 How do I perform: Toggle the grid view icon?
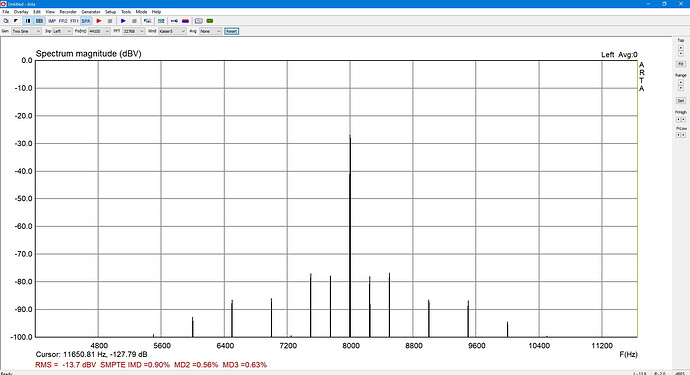point(39,21)
